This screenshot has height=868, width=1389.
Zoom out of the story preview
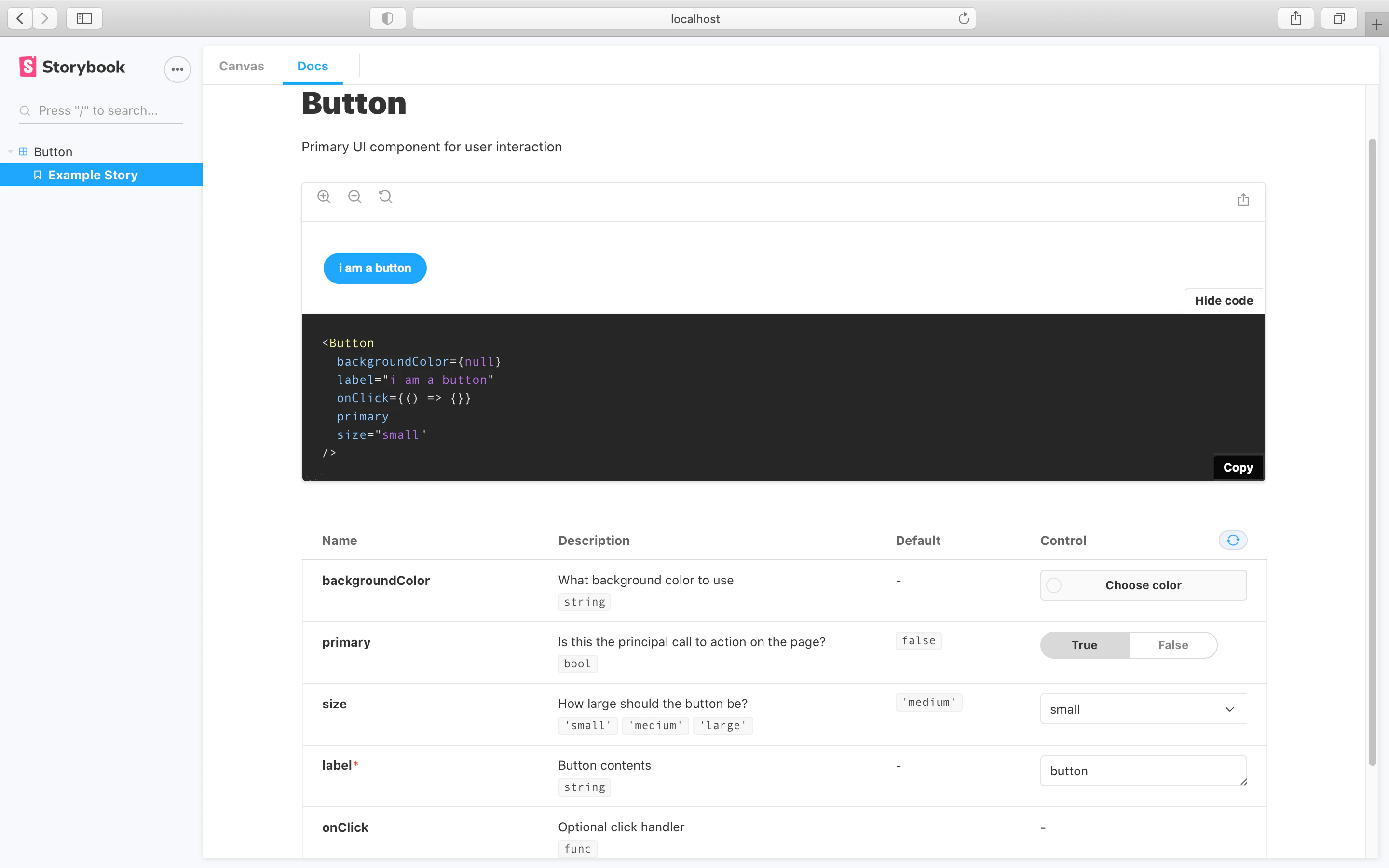tap(354, 196)
